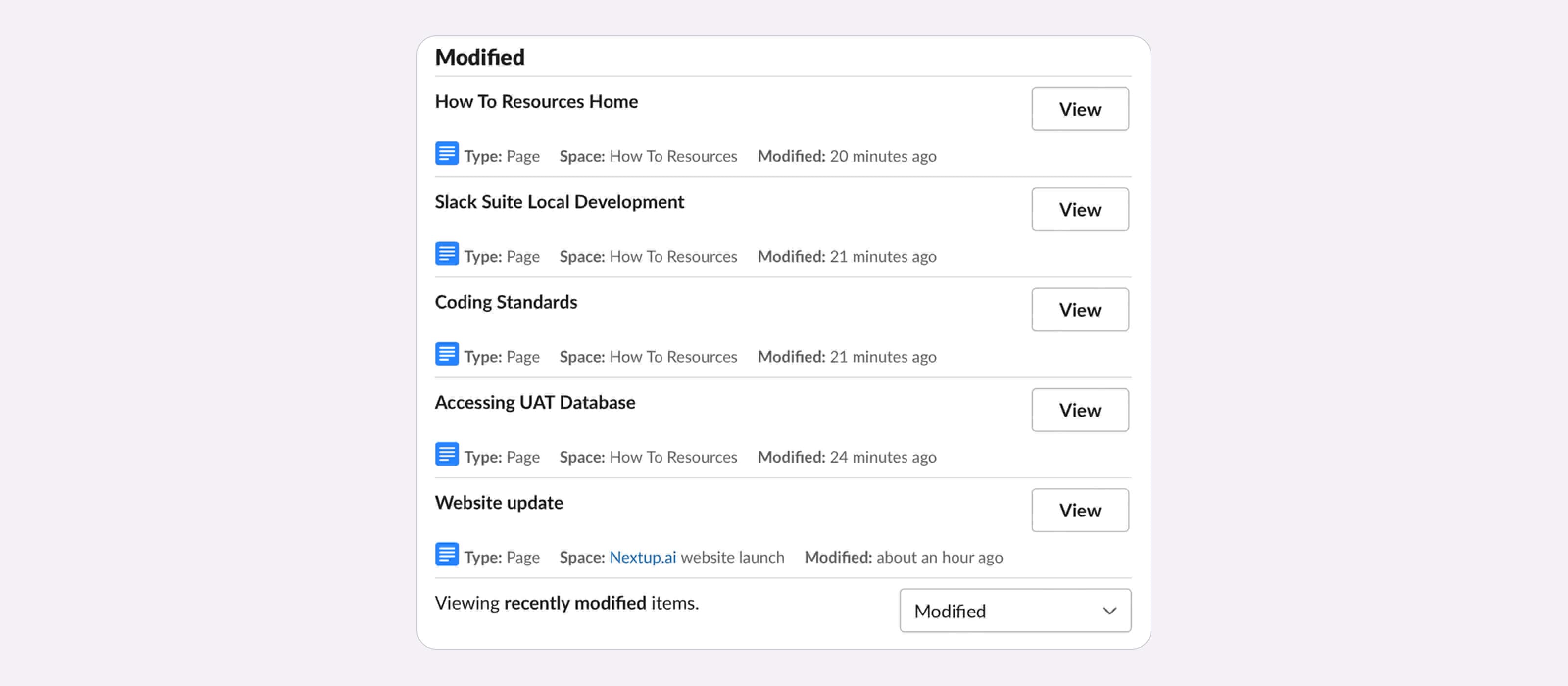Click page icon for Website update
Viewport: 1568px width, 686px height.
point(447,555)
